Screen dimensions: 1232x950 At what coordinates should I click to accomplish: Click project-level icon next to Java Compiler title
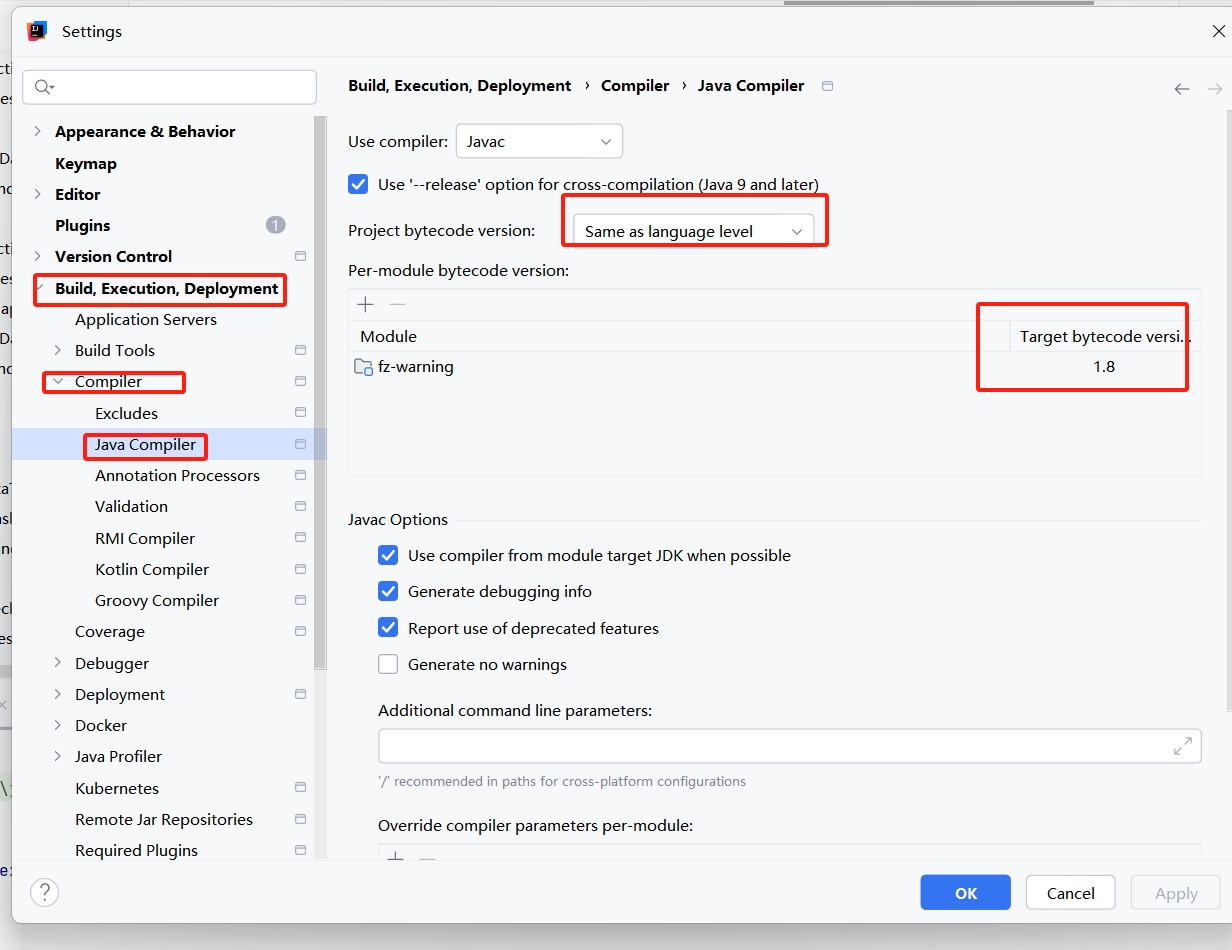pyautogui.click(x=827, y=86)
